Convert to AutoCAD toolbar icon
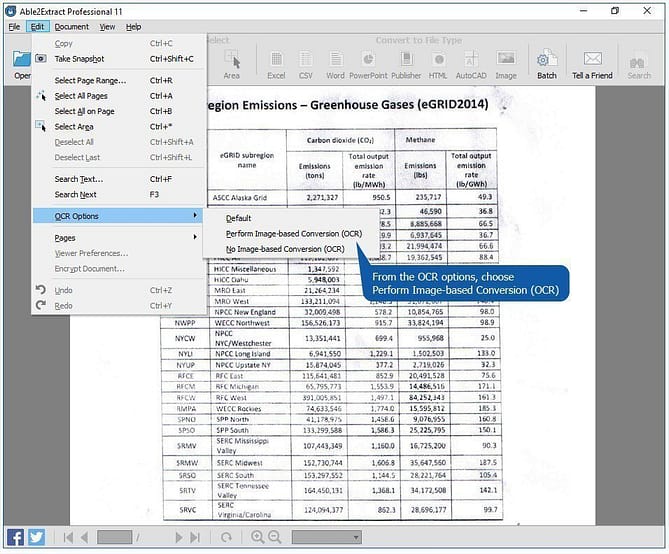 [471, 59]
